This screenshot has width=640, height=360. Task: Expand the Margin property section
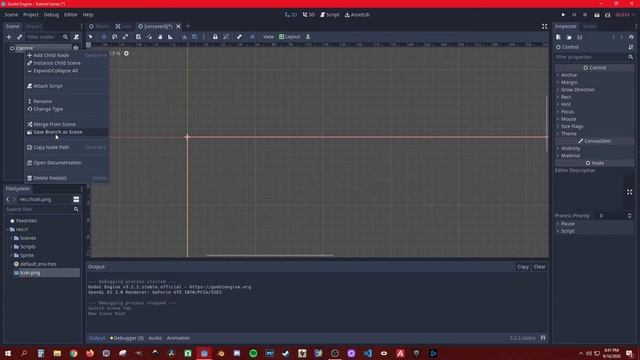pyautogui.click(x=569, y=82)
